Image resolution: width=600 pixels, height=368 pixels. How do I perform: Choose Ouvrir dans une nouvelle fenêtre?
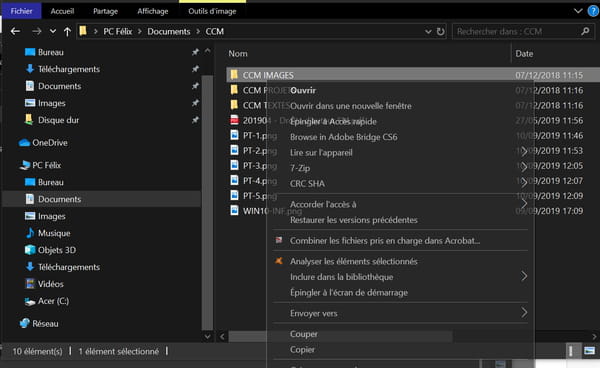tap(351, 106)
